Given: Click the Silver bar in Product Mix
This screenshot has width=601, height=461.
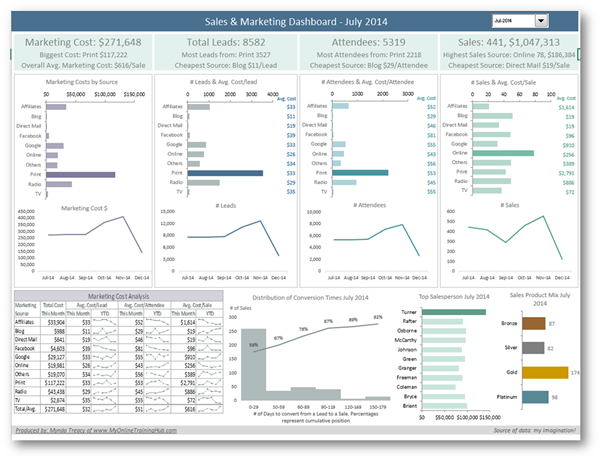Looking at the screenshot, I should pos(533,348).
